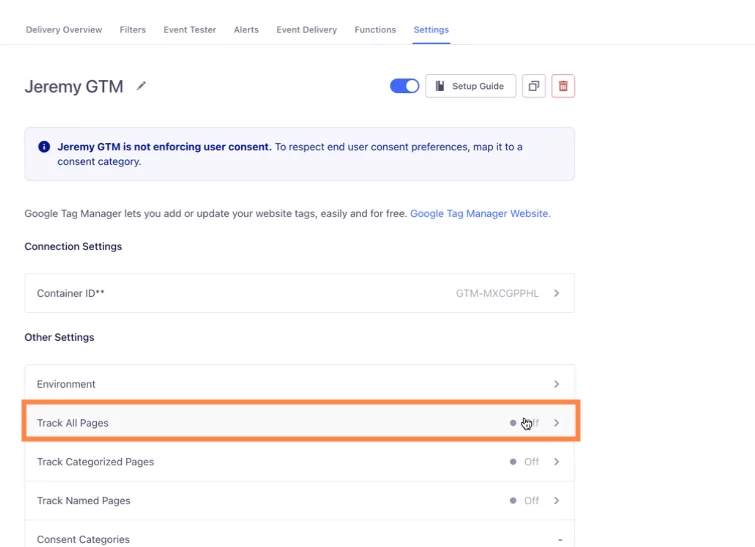
Task: Select the Settings tab
Action: [431, 30]
